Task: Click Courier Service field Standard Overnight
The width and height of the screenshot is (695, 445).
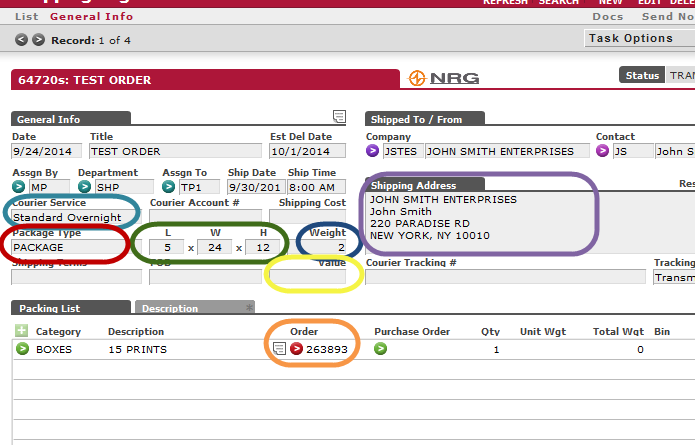Action: click(x=74, y=217)
